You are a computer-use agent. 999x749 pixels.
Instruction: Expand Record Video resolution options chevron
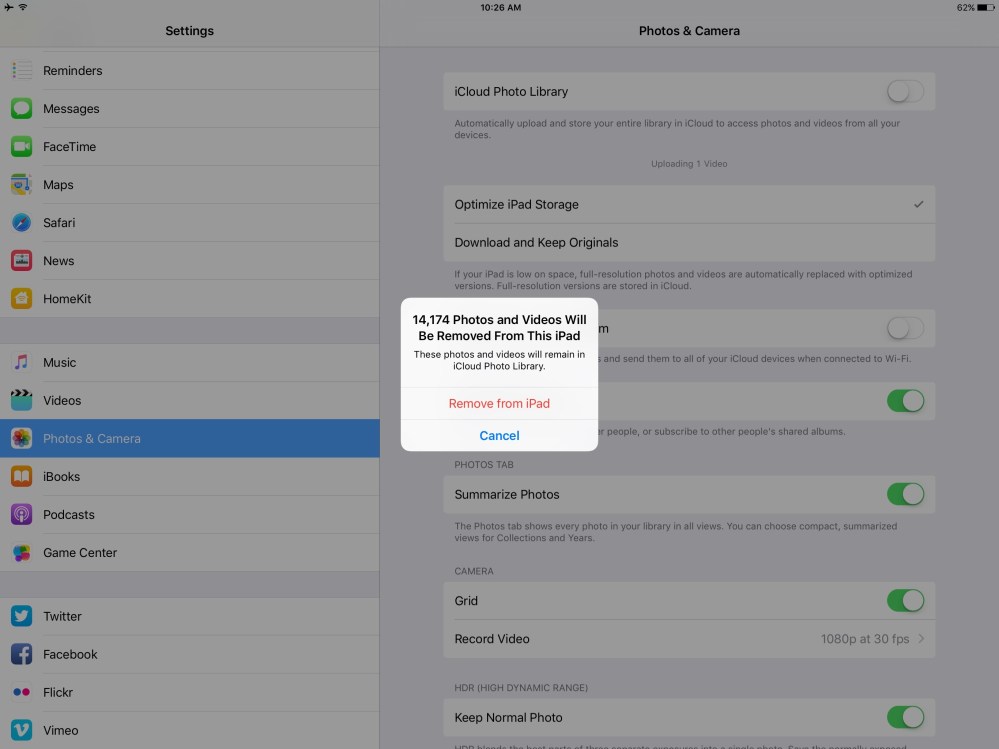920,639
